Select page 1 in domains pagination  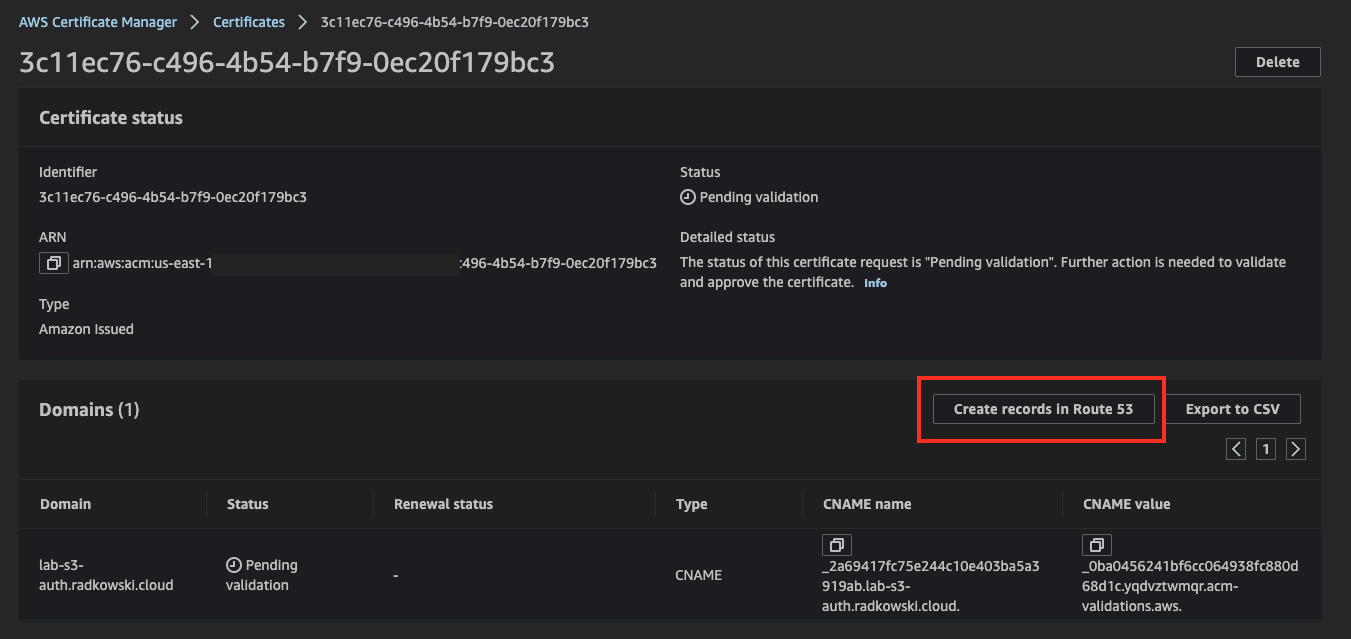[x=1266, y=449]
